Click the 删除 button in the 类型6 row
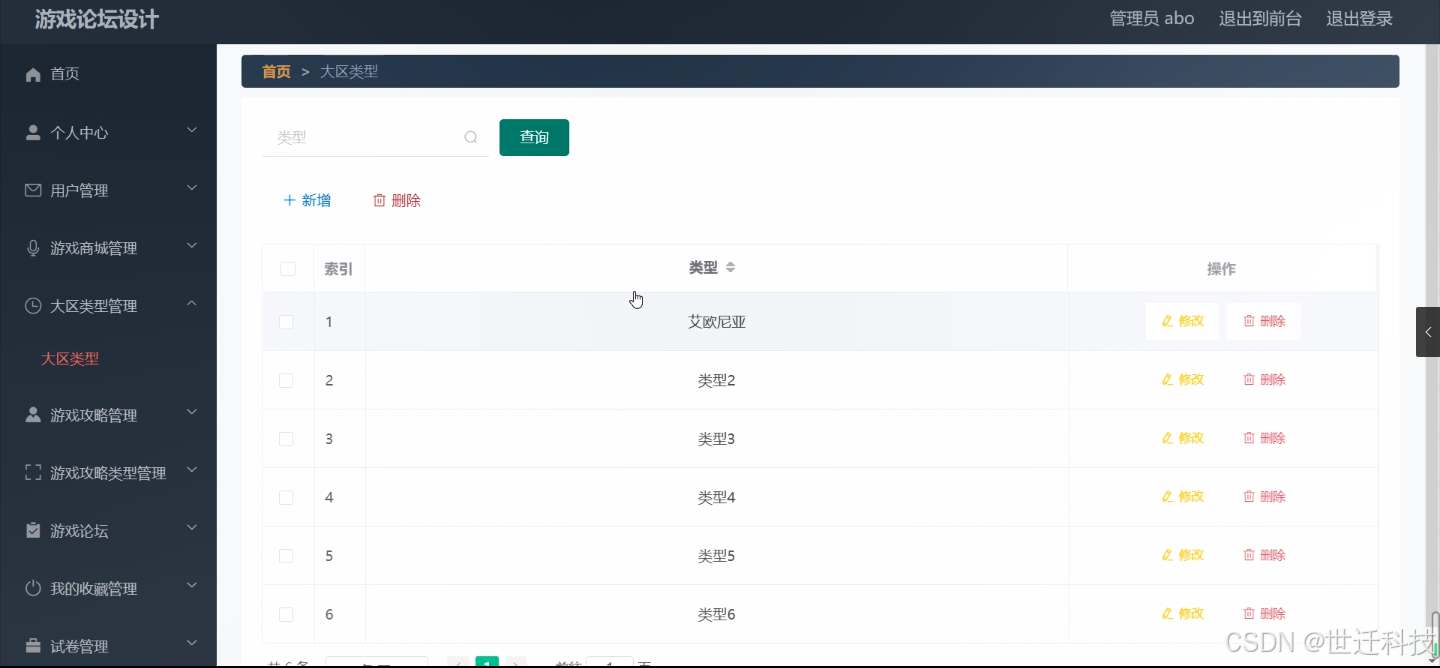 (1264, 613)
